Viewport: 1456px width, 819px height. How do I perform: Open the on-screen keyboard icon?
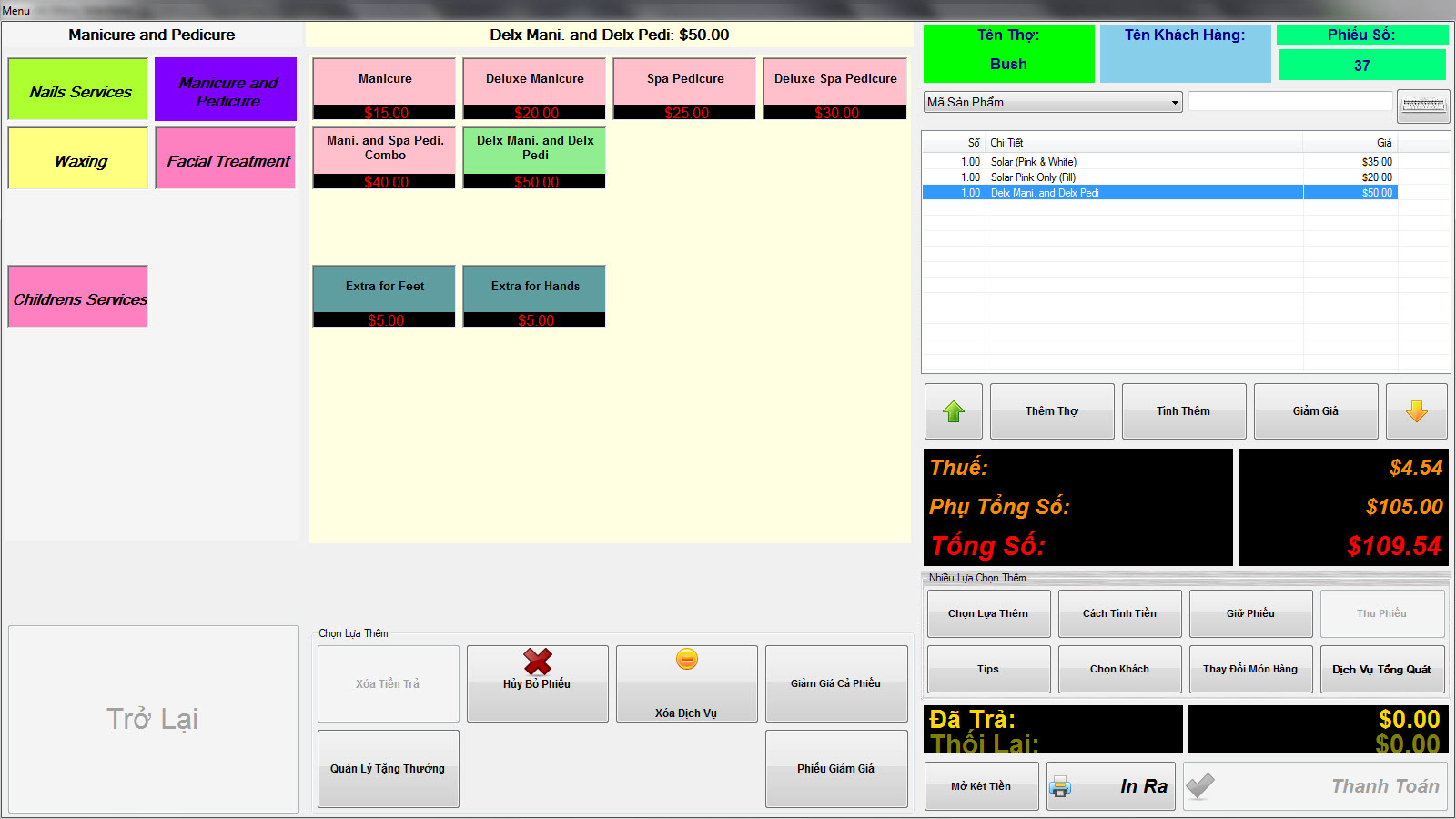point(1422,106)
